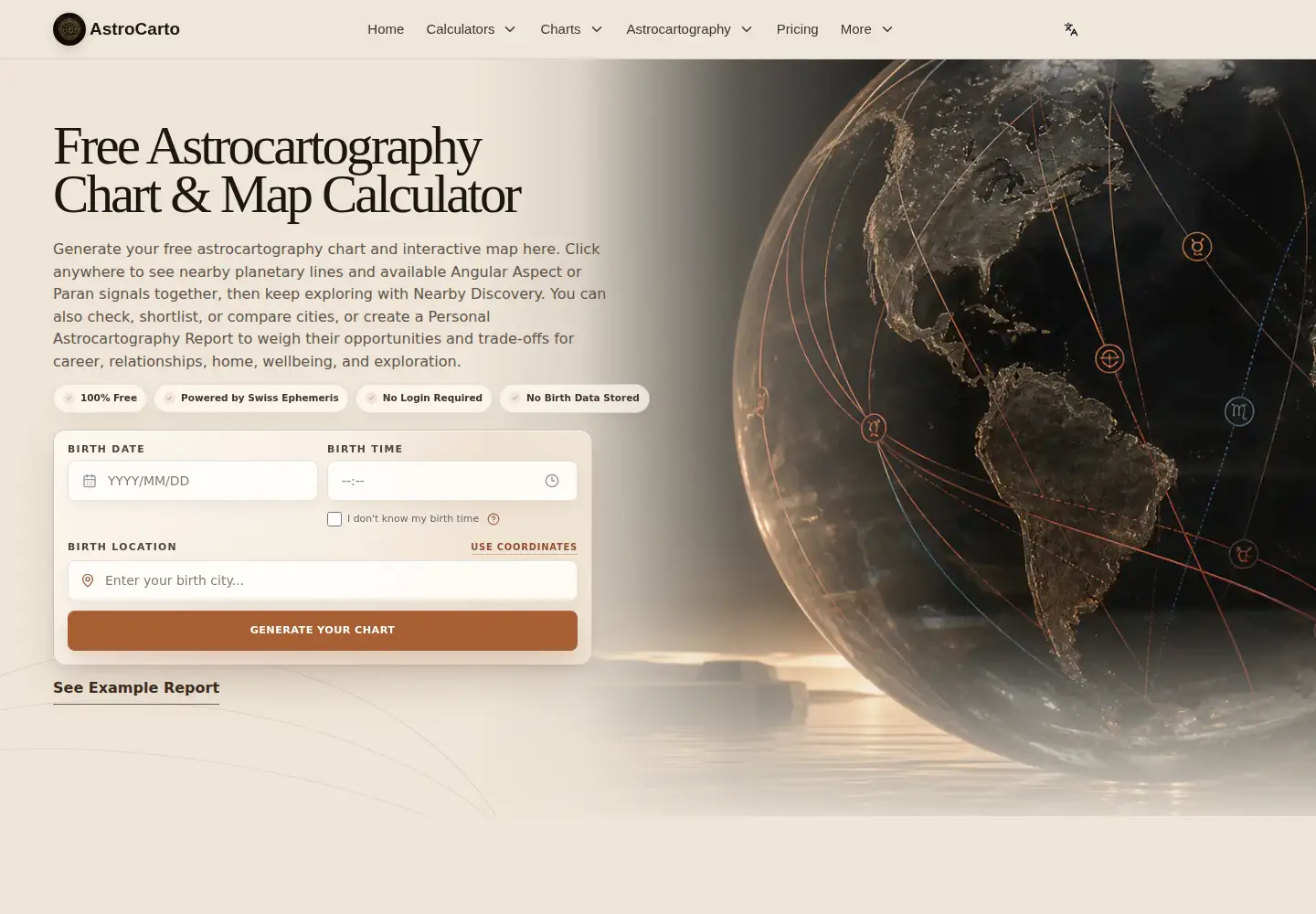The height and width of the screenshot is (914, 1316).
Task: Expand the Calculators dropdown menu
Action: (472, 29)
